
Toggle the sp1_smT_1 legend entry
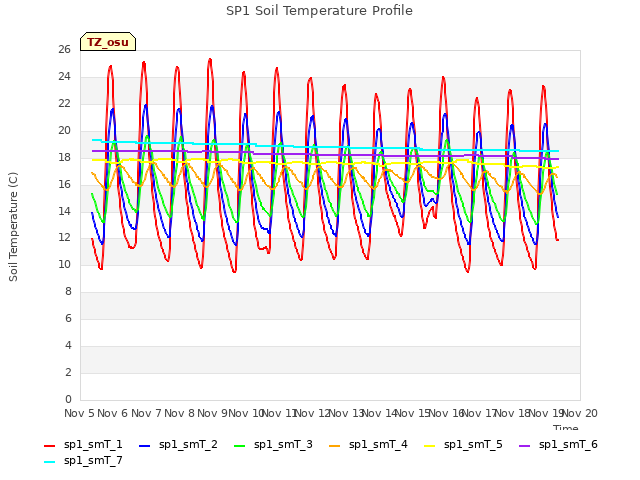click(83, 444)
